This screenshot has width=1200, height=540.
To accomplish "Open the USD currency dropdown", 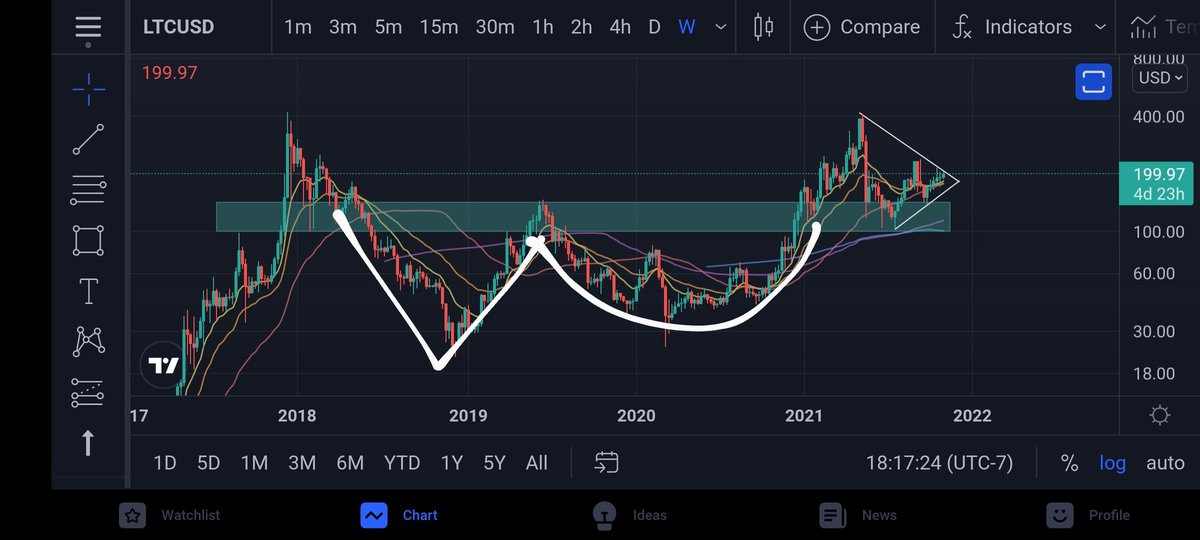I will 1161,78.
